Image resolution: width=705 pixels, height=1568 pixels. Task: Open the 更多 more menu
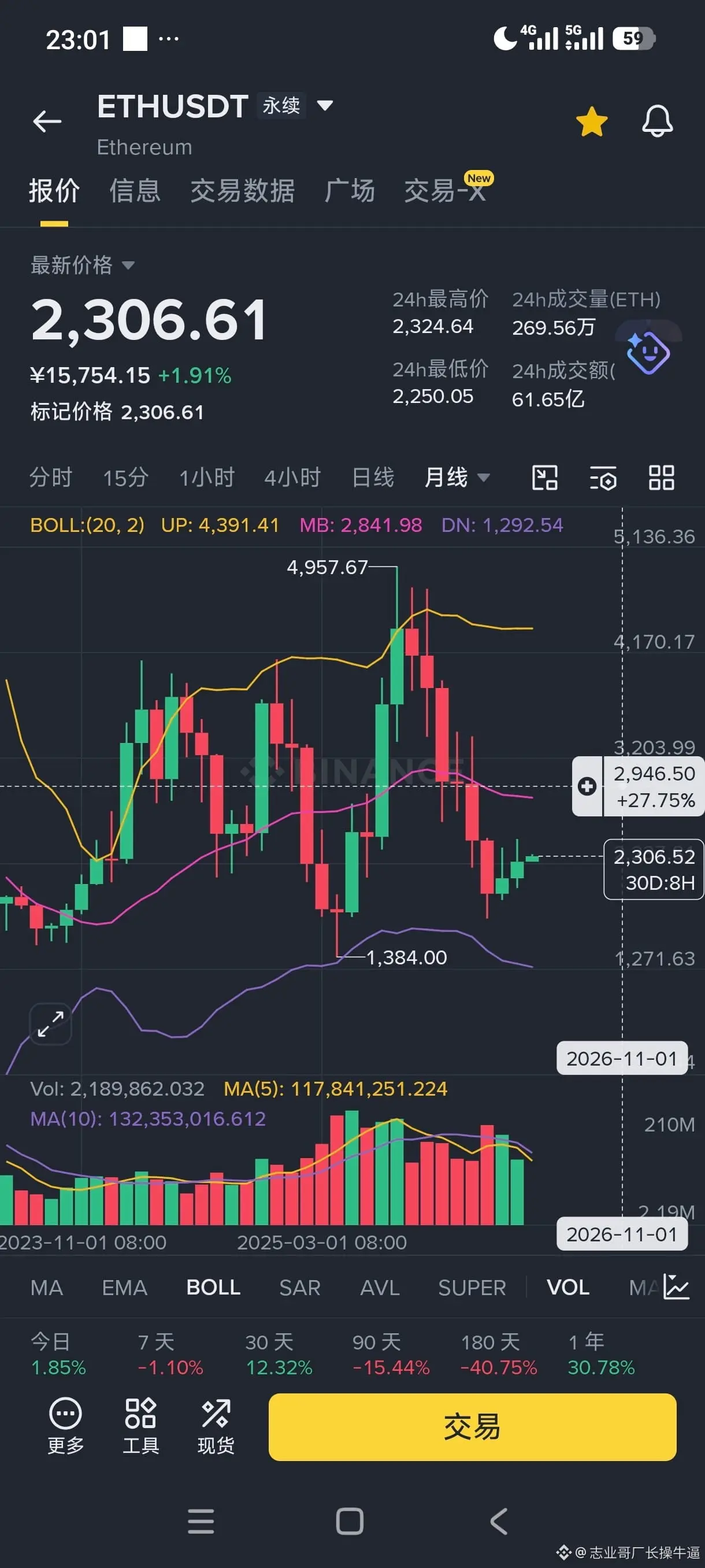[65, 1426]
